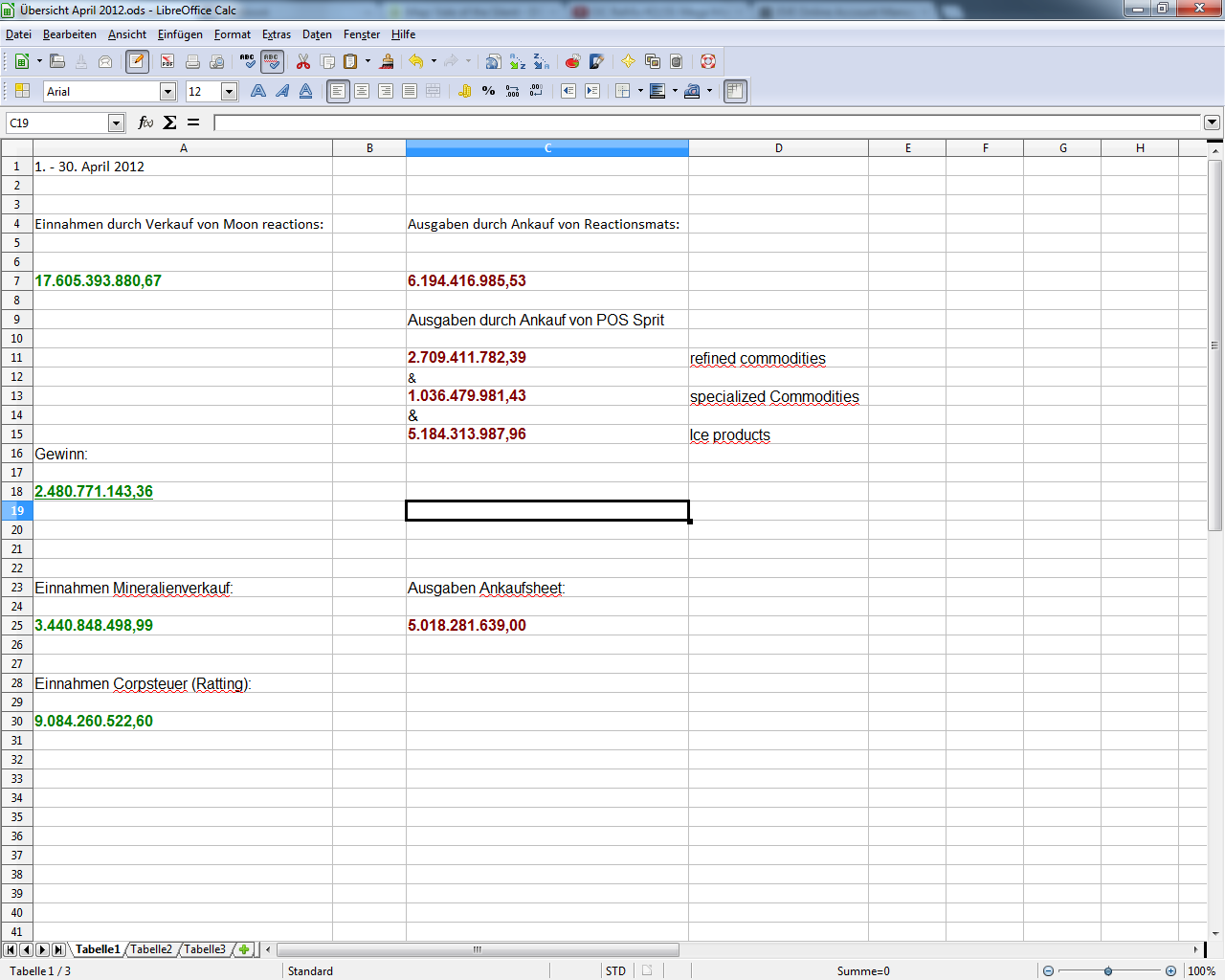Viewport: 1225px width, 980px height.
Task: Open Styles and Formatting icon
Action: (x=22, y=91)
